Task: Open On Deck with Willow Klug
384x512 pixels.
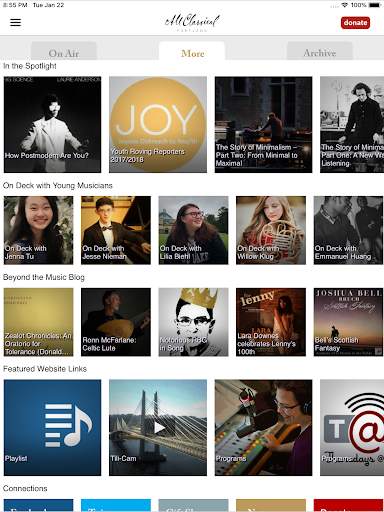Action: click(271, 230)
